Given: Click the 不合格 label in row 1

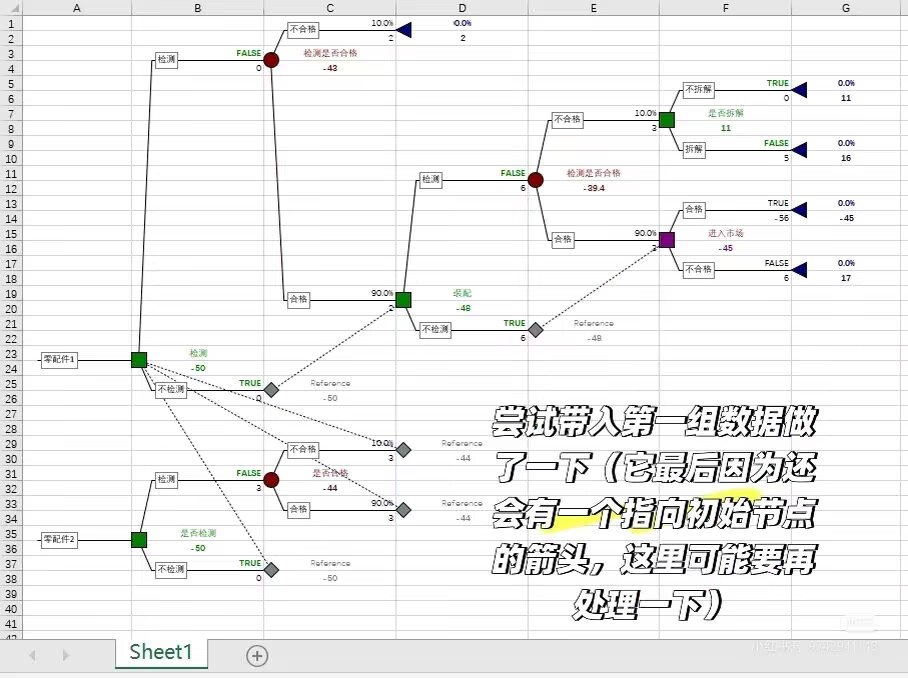Looking at the screenshot, I should [x=303, y=30].
